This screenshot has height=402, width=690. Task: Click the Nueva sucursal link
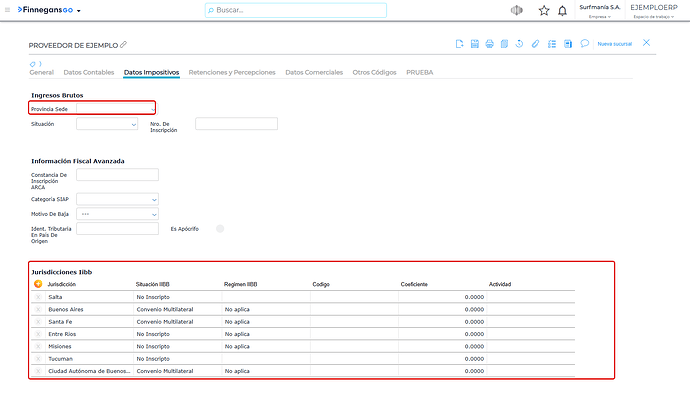click(615, 44)
